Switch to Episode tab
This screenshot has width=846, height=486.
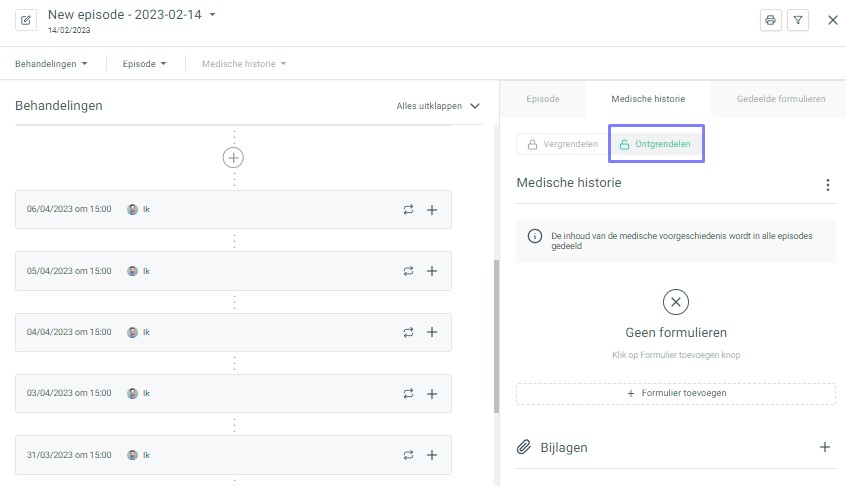coord(543,99)
